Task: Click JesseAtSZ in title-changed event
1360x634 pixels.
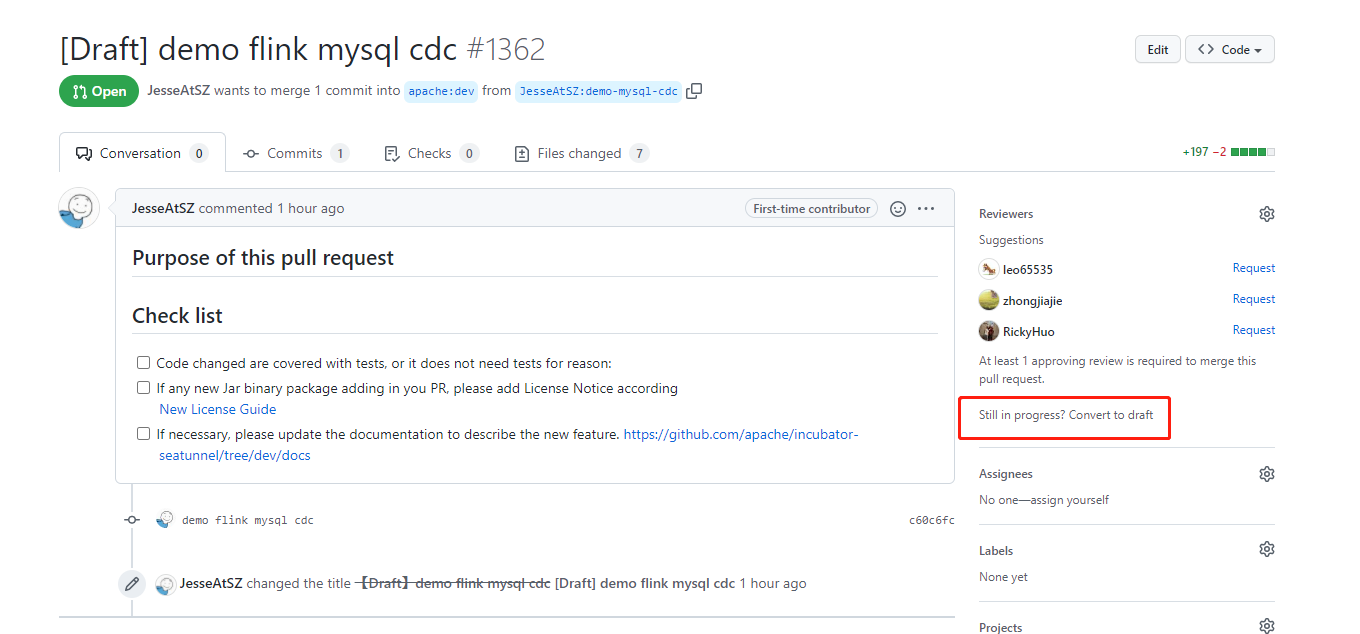Action: (211, 583)
